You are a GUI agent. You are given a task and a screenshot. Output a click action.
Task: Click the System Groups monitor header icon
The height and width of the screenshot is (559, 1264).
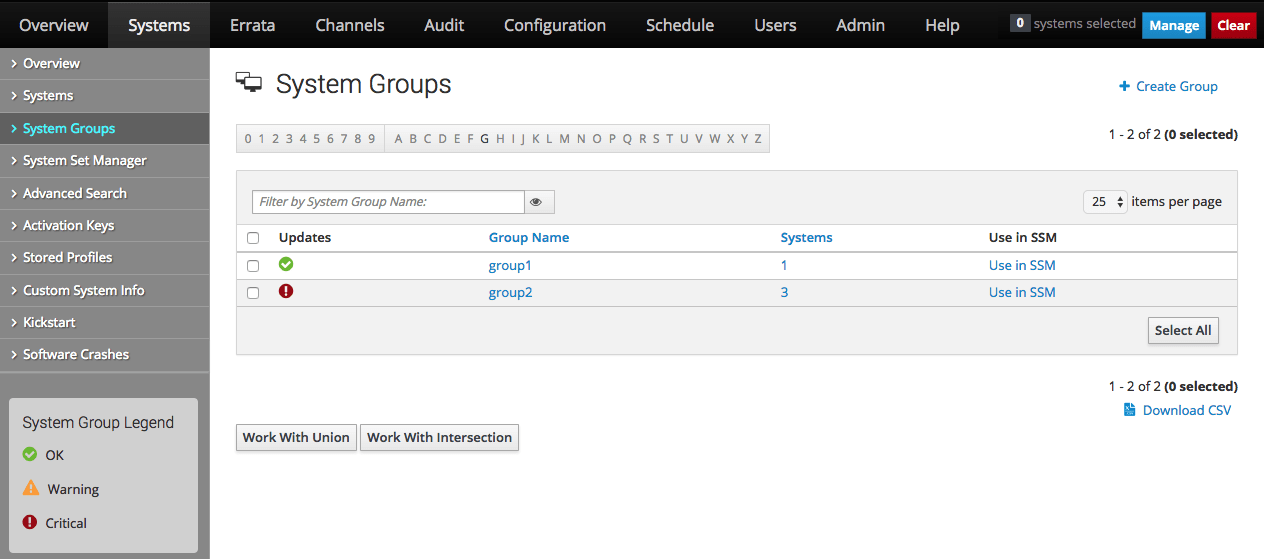click(x=249, y=83)
